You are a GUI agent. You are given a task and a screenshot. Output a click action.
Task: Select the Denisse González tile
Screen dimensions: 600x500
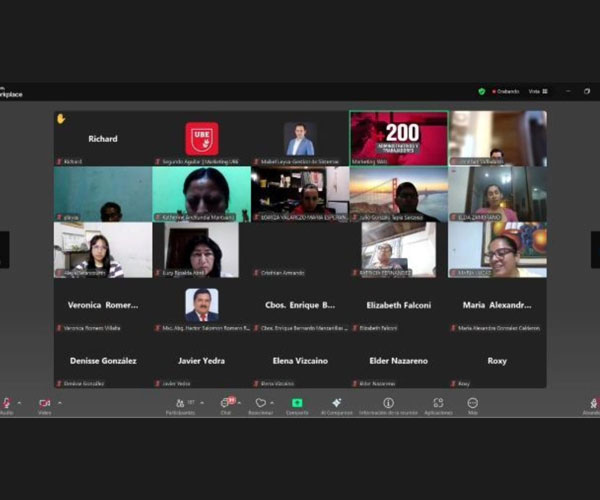pyautogui.click(x=103, y=361)
